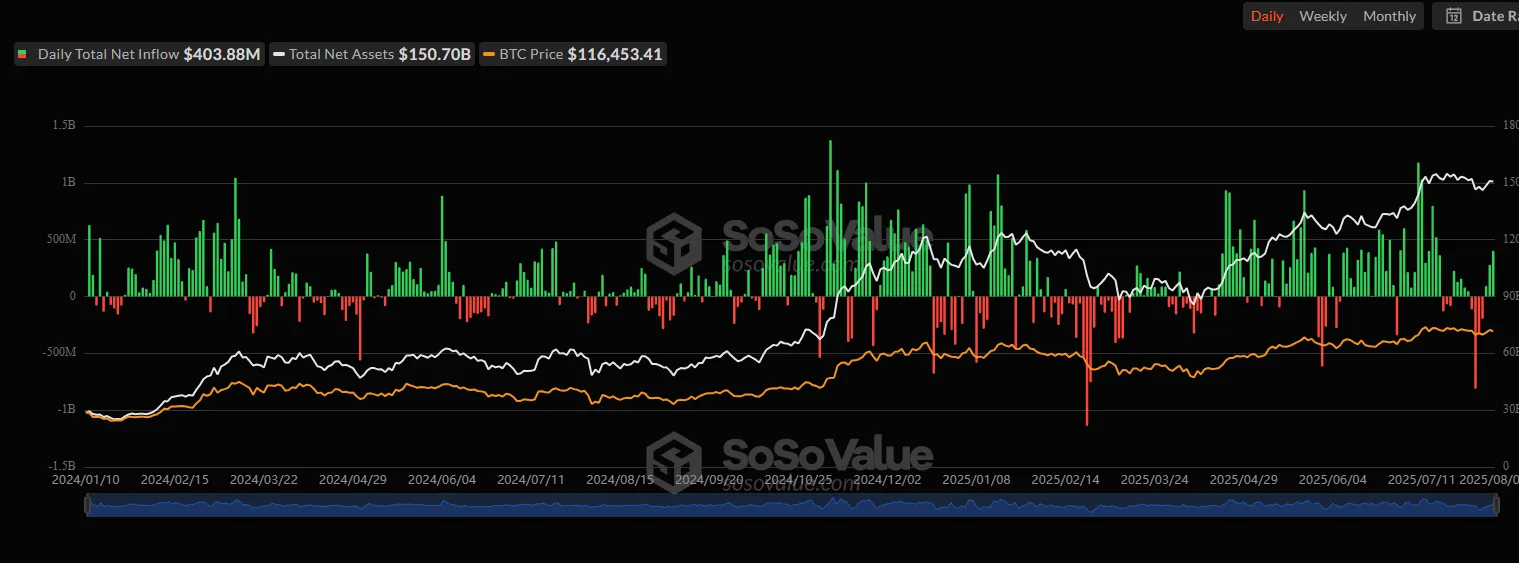Click the 2025/02/14 x-axis date label

pyautogui.click(x=1065, y=479)
